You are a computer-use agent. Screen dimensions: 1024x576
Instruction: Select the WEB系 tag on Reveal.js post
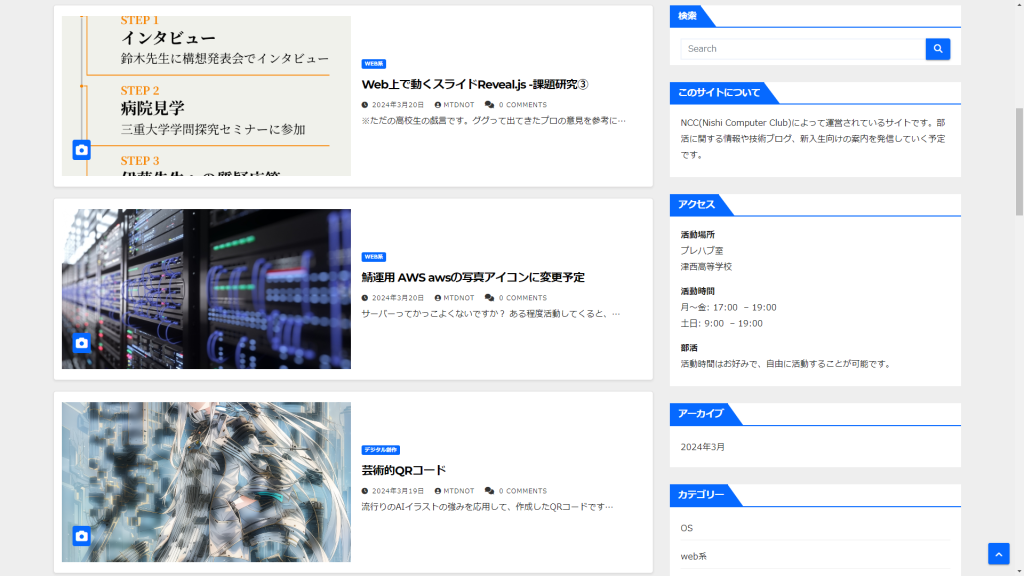[x=374, y=64]
